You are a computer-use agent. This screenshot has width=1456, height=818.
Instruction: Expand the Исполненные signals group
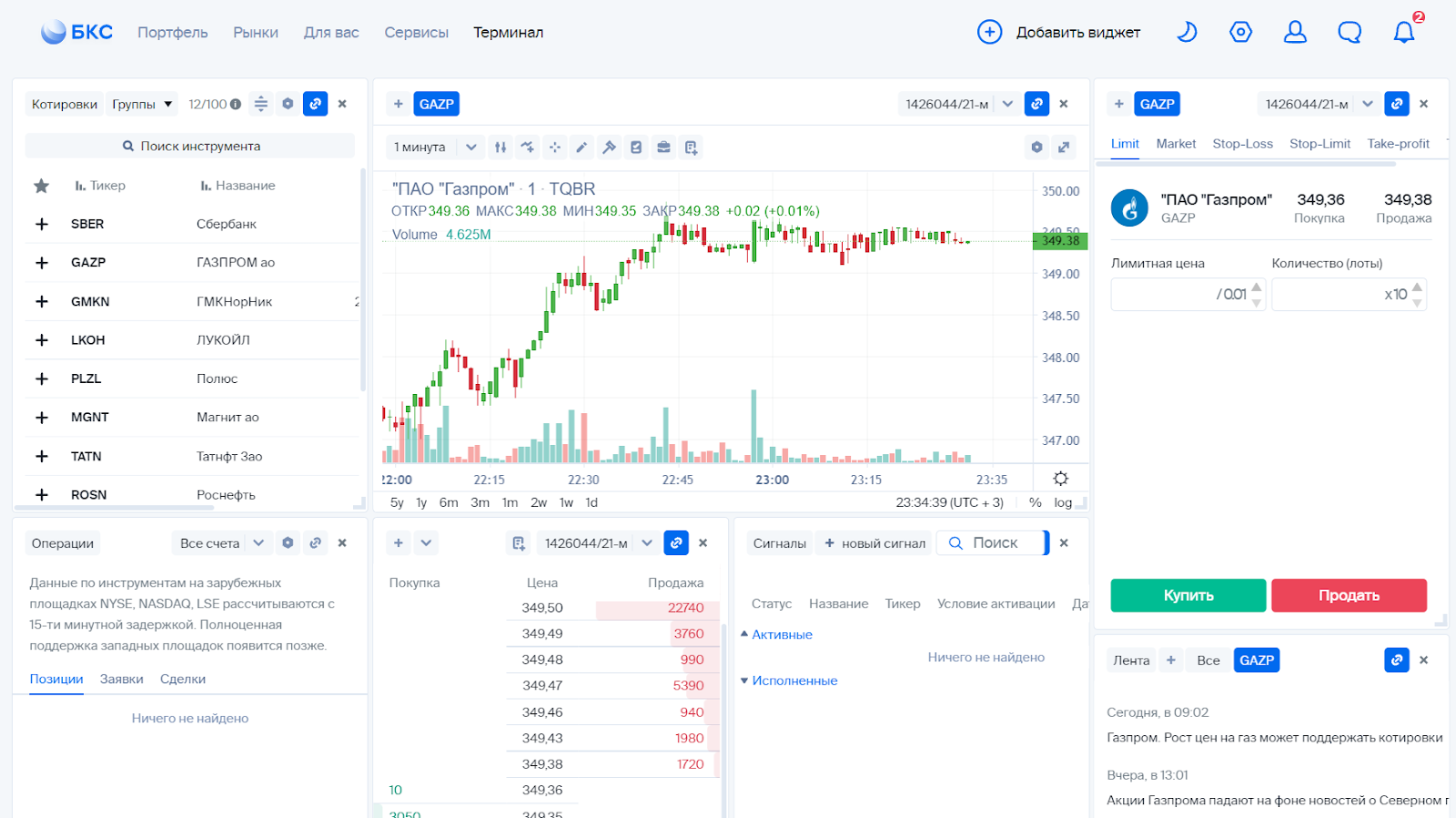[x=789, y=681]
